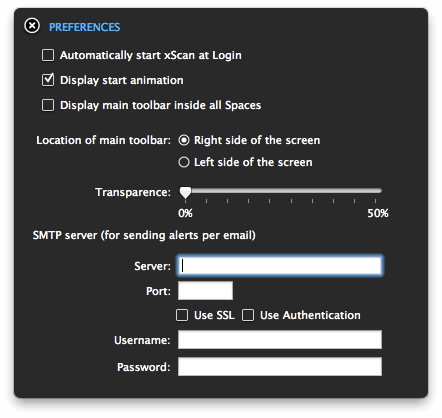Screen dimensions: 442x418
Task: Select Right side of the screen option
Action: point(184,140)
